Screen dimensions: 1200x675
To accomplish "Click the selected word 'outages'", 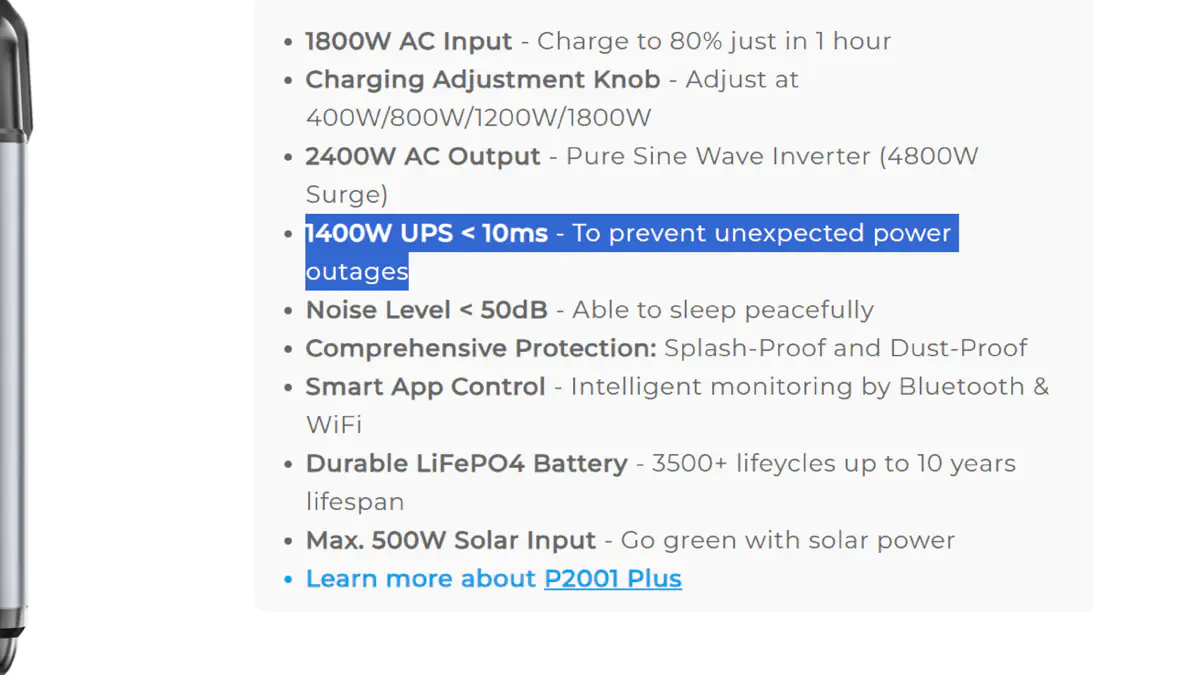I will [x=357, y=272].
